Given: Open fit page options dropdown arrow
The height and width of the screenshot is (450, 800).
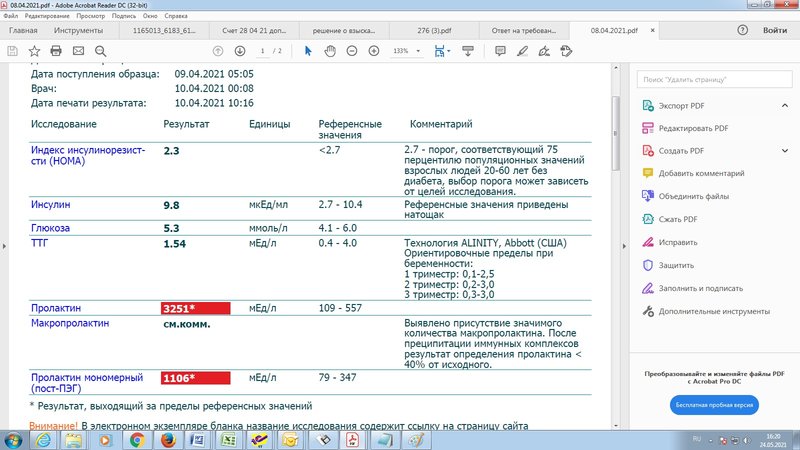Looking at the screenshot, I should [448, 51].
